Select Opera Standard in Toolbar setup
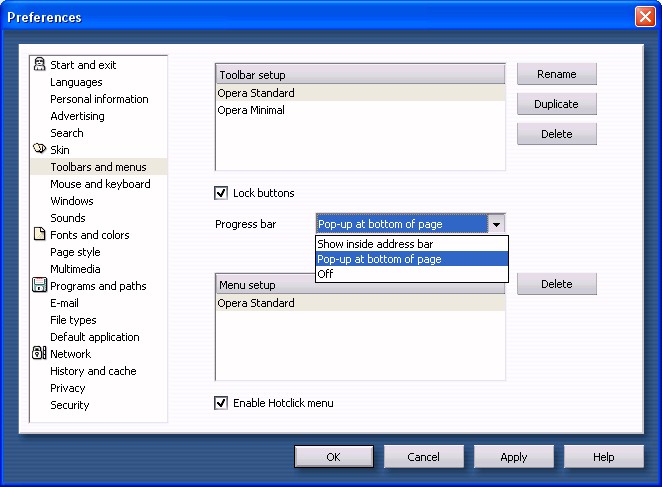662x487 pixels. tap(361, 93)
